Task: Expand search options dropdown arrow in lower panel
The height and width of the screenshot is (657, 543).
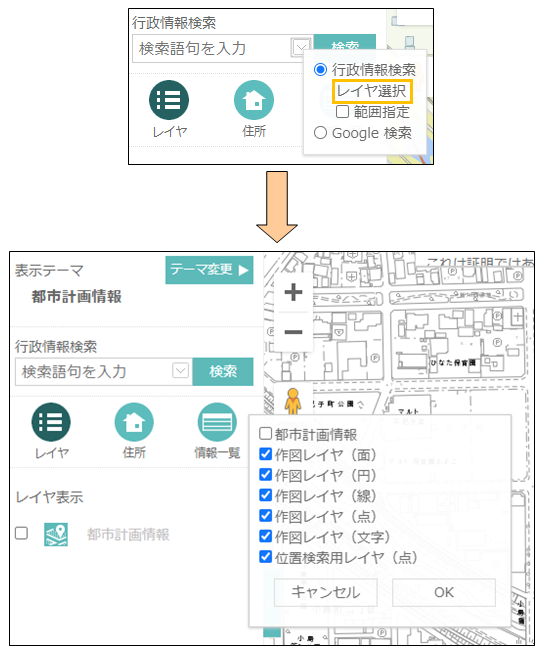Action: (x=181, y=371)
